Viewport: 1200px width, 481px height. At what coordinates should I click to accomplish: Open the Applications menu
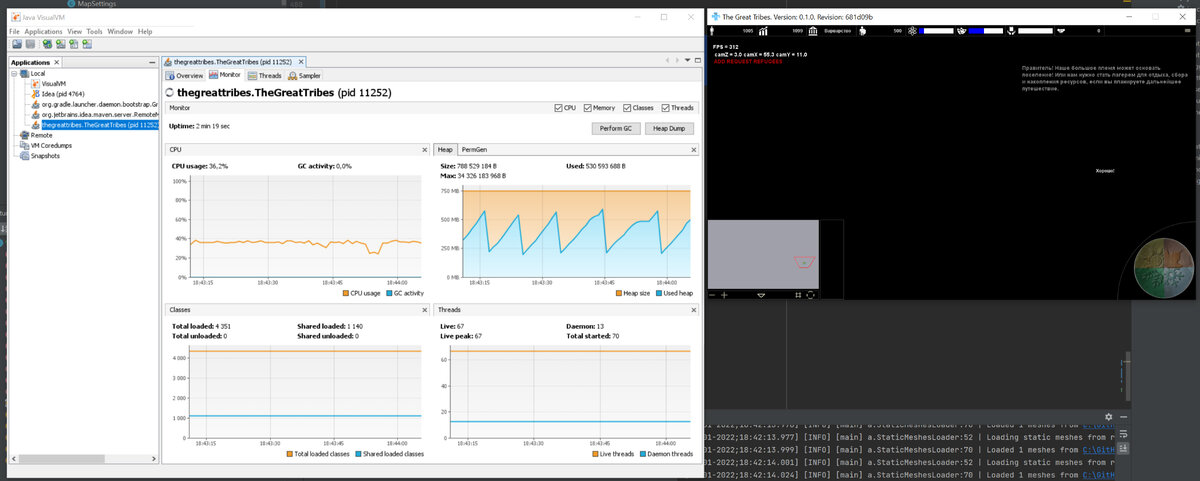click(x=43, y=31)
